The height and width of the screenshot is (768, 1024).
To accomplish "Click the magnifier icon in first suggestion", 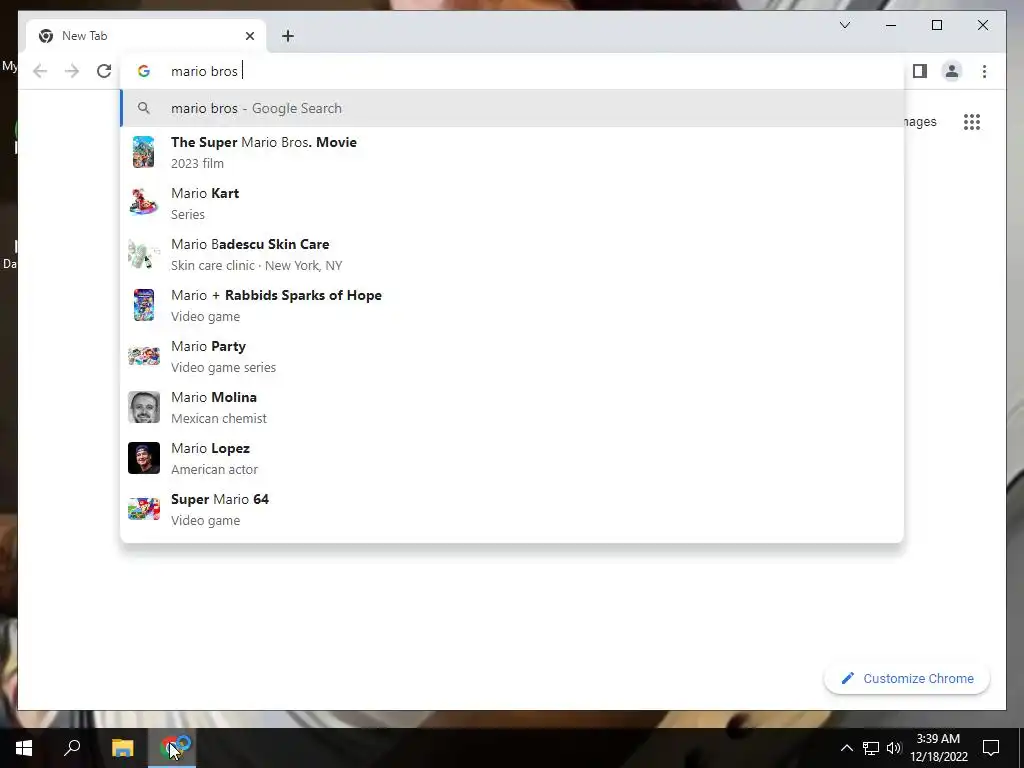I will tap(144, 108).
